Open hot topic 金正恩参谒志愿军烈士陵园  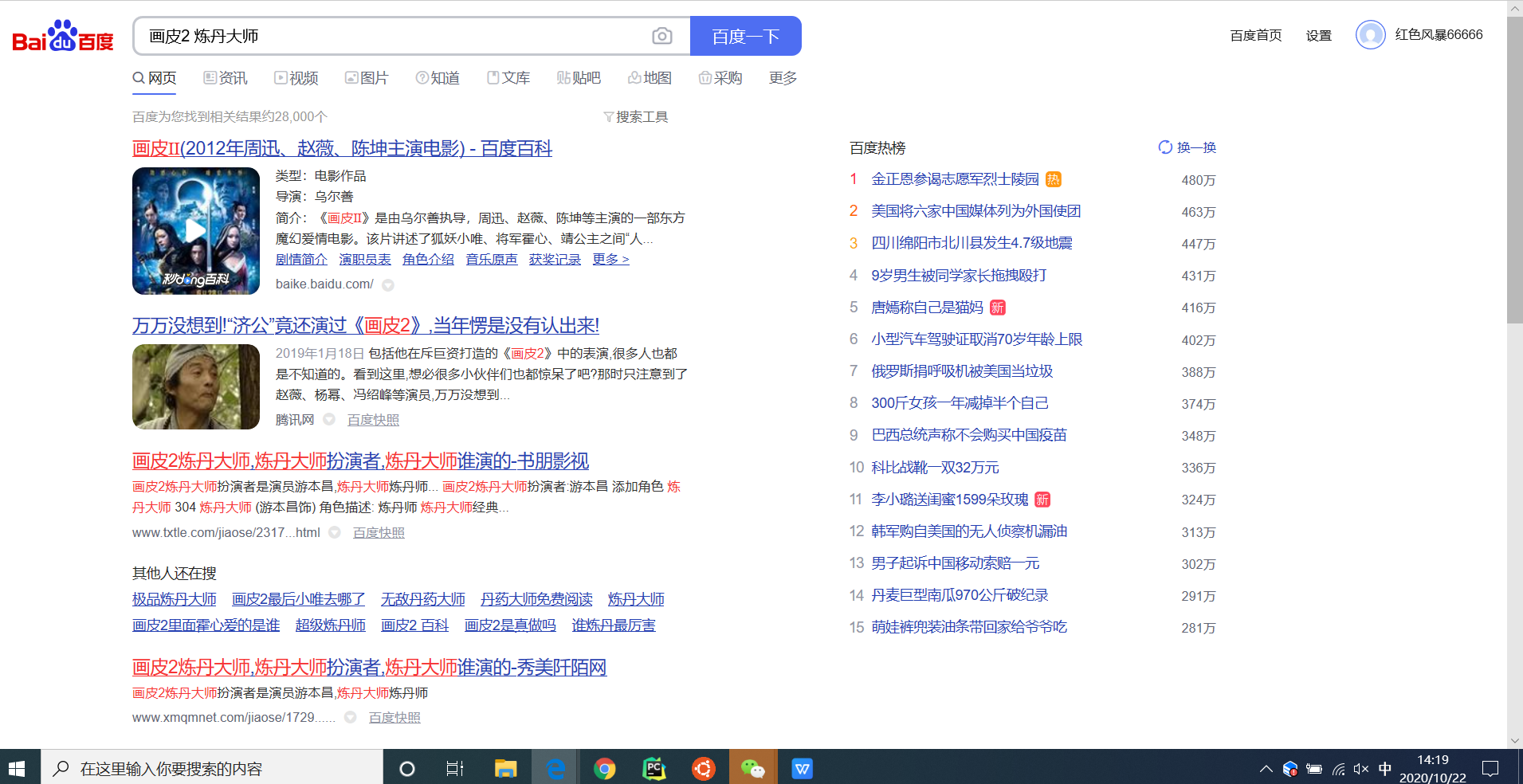click(955, 179)
